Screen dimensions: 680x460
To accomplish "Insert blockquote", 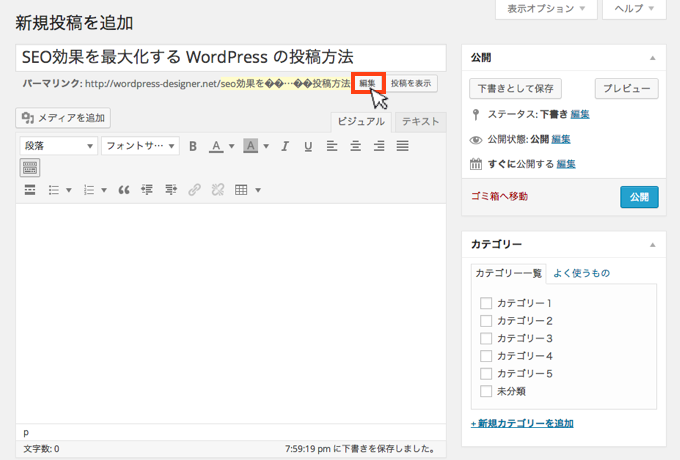I will coord(124,190).
